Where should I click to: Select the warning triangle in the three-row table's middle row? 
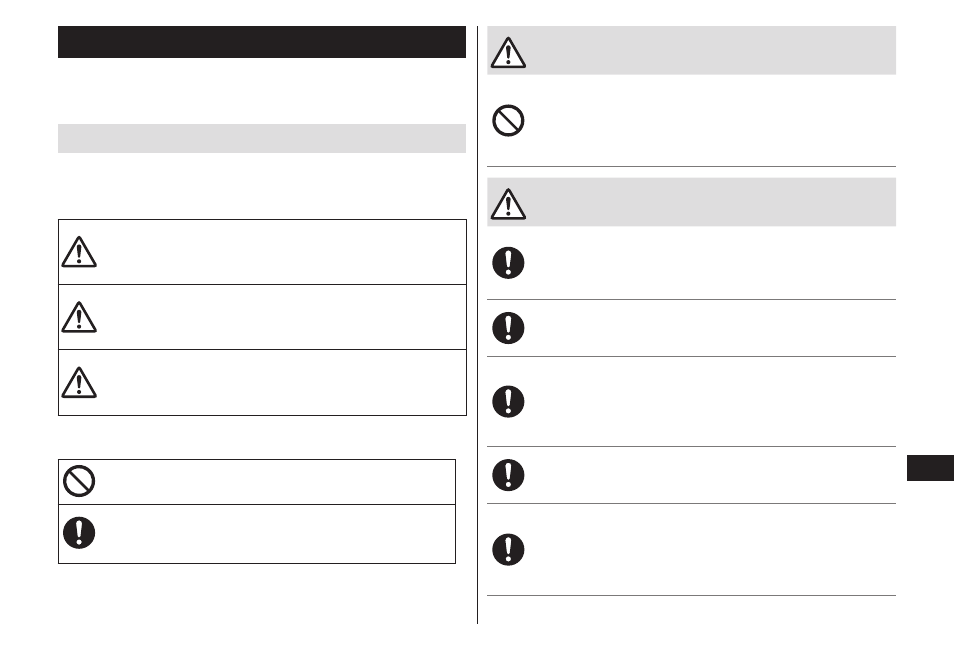pyautogui.click(x=79, y=317)
